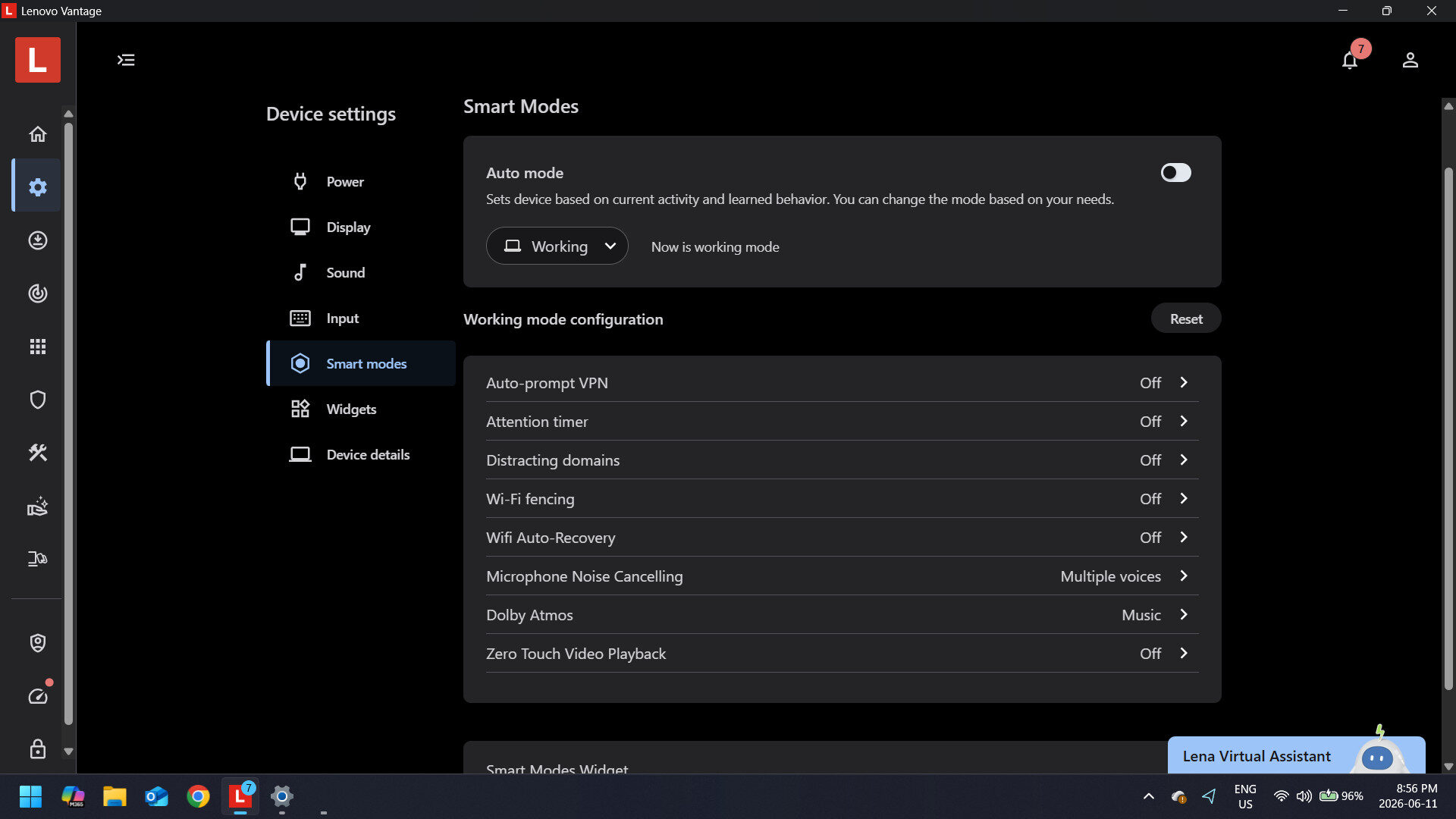Go to Sound settings
Image resolution: width=1456 pixels, height=819 pixels.
[361, 272]
